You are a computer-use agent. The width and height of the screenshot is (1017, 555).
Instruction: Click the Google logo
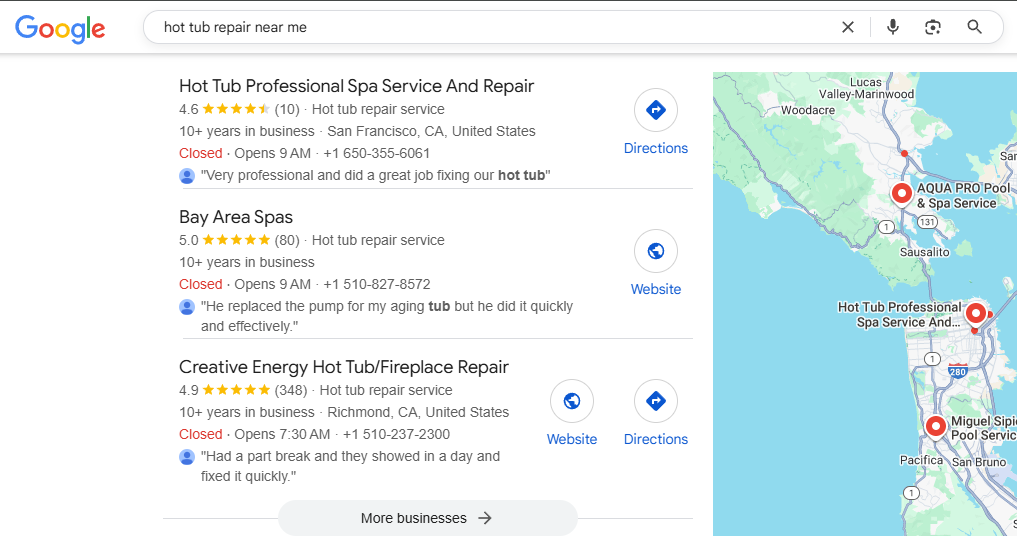tap(60, 28)
